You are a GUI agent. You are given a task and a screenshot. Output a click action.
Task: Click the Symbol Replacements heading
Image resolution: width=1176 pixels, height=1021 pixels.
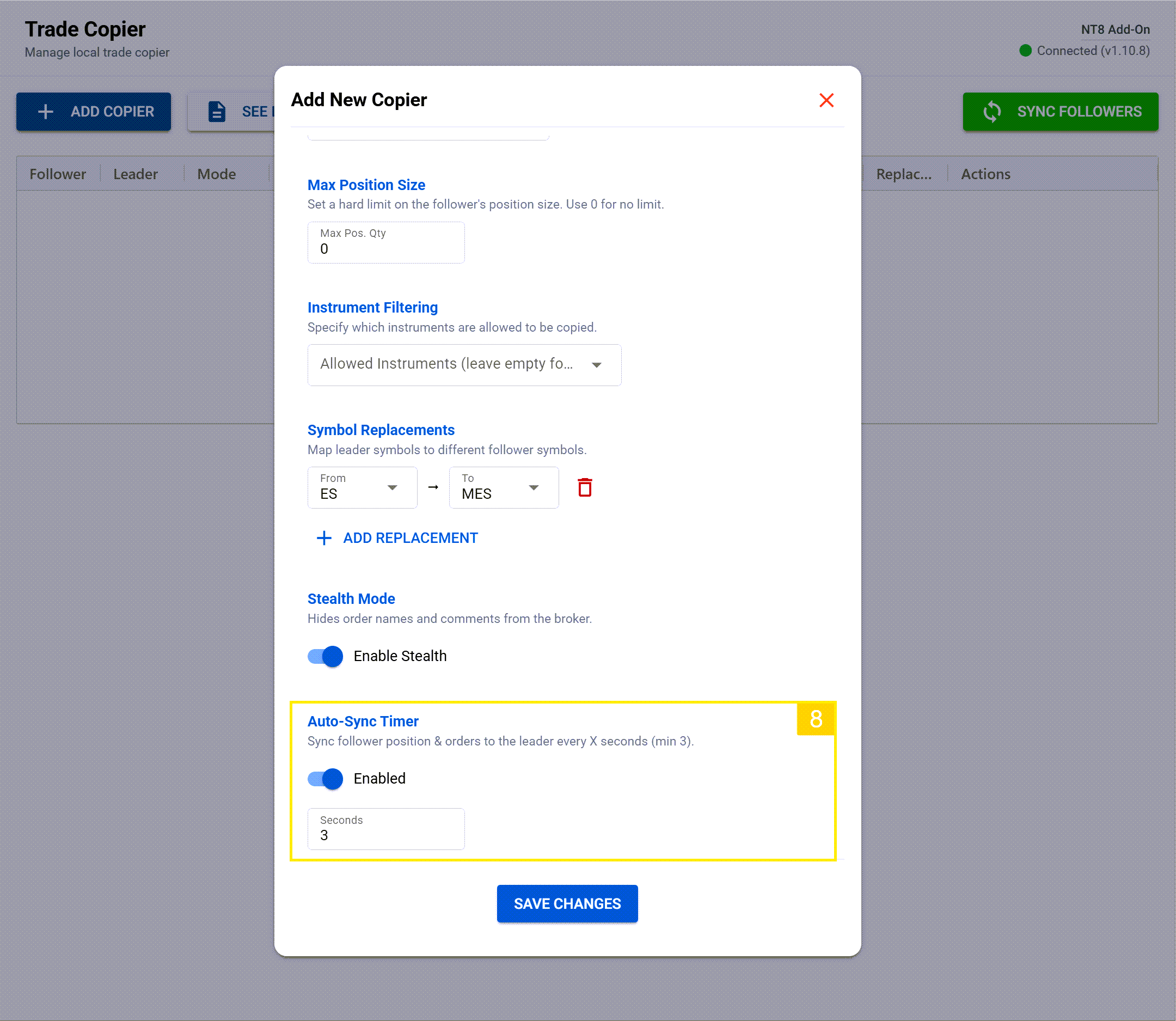point(381,430)
